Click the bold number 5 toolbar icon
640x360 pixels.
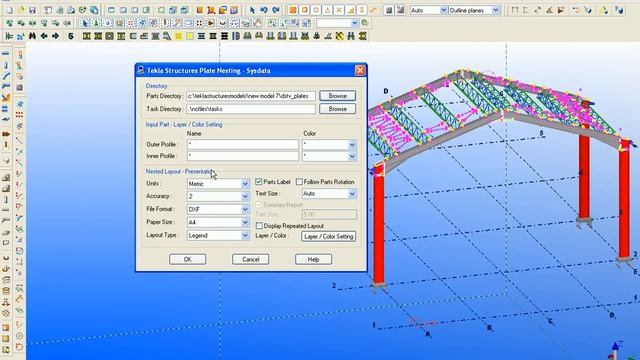[x=71, y=36]
